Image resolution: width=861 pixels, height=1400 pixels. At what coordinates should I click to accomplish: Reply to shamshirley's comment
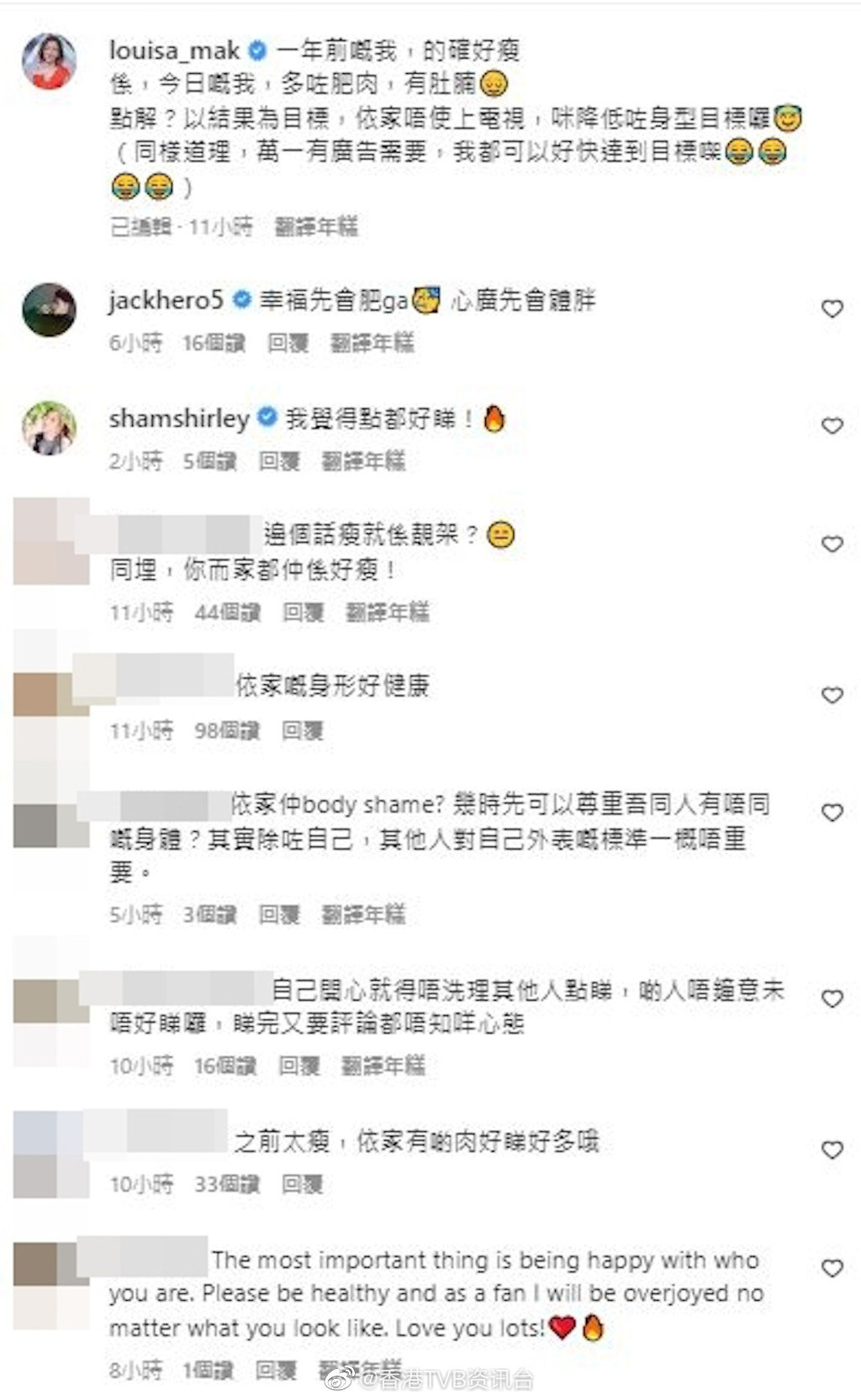[x=279, y=461]
